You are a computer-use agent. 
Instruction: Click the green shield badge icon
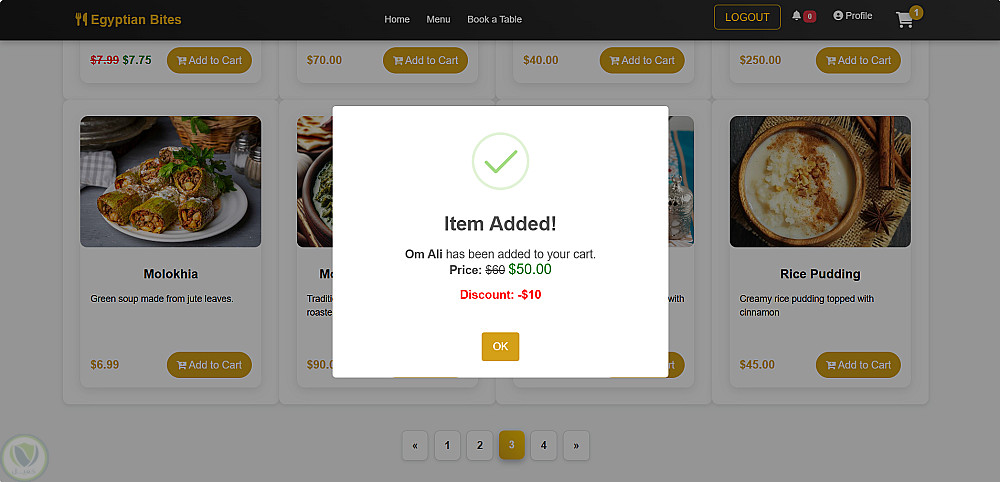click(x=24, y=457)
